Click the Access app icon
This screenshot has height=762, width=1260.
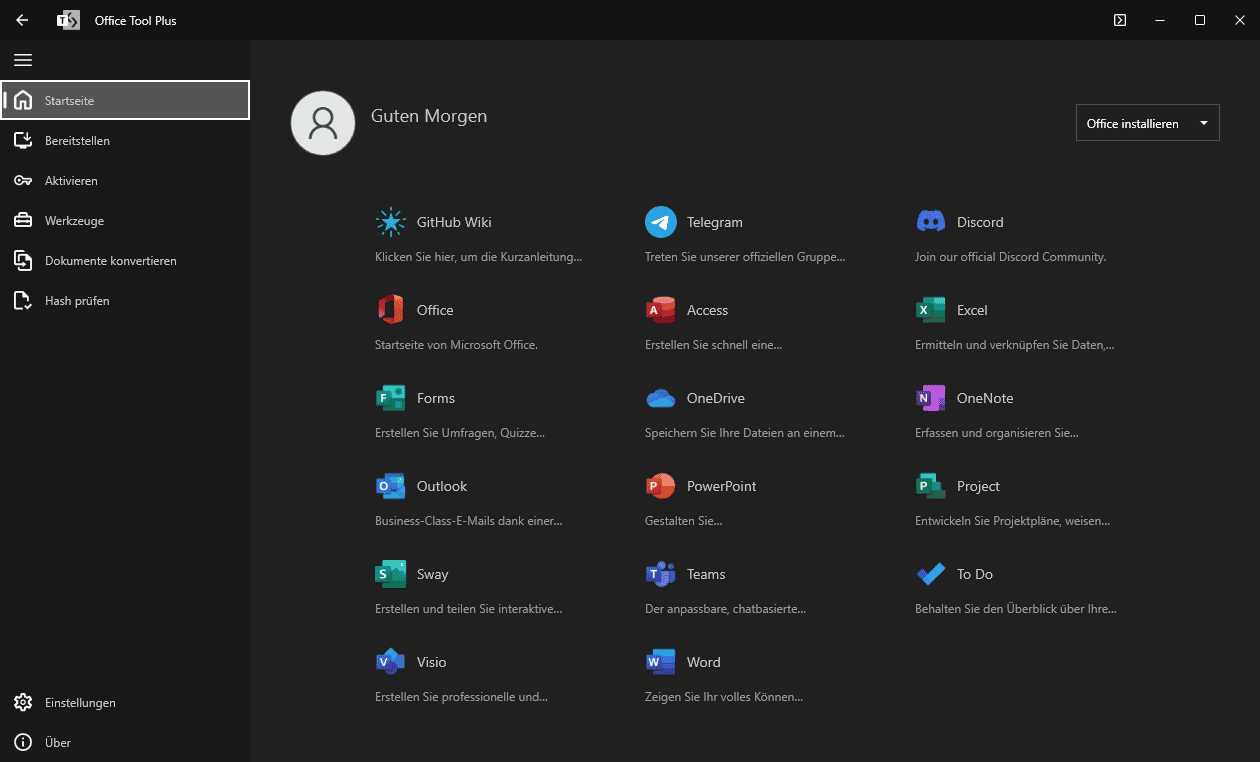click(660, 310)
